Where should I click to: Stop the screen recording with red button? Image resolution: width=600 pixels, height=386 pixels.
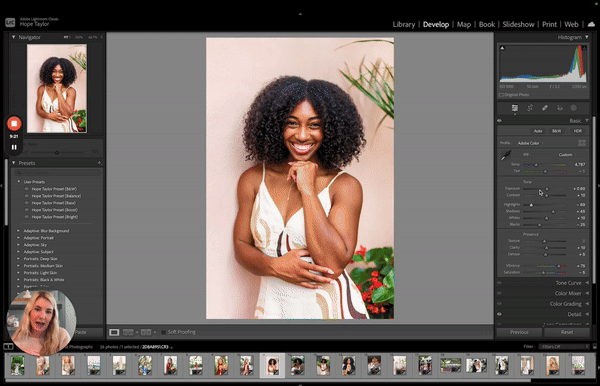coord(14,124)
